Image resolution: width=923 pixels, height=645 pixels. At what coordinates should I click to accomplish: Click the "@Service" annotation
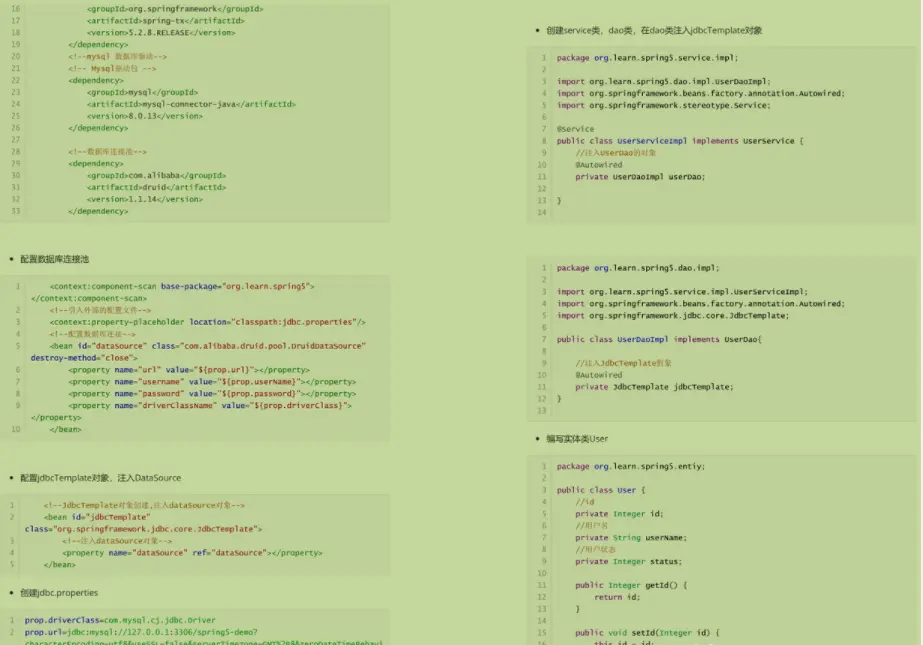click(x=576, y=129)
